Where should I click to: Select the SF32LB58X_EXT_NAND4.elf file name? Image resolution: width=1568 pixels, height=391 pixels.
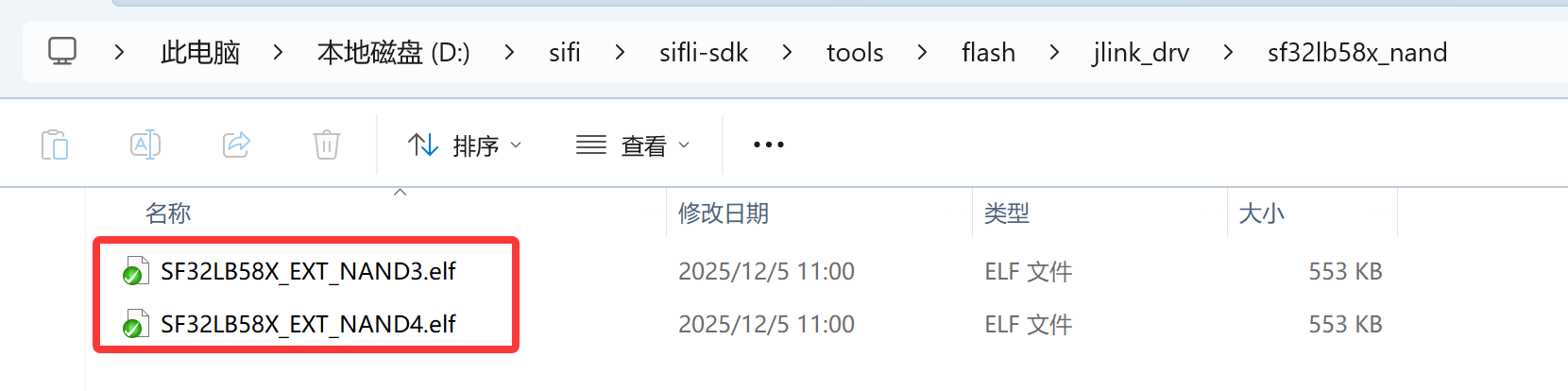(308, 325)
